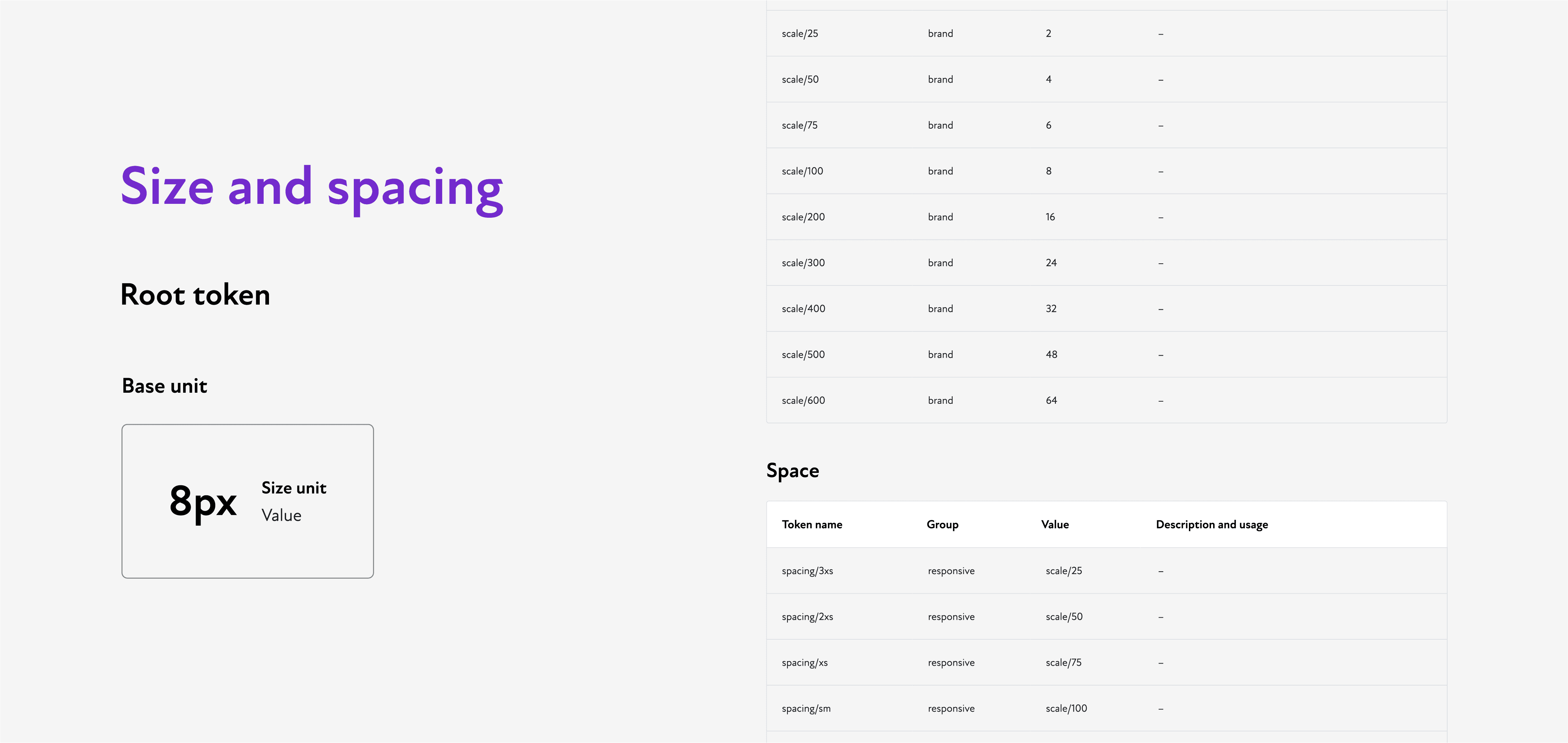The width and height of the screenshot is (1568, 743).
Task: Select the spacing/3xs token name
Action: [807, 571]
